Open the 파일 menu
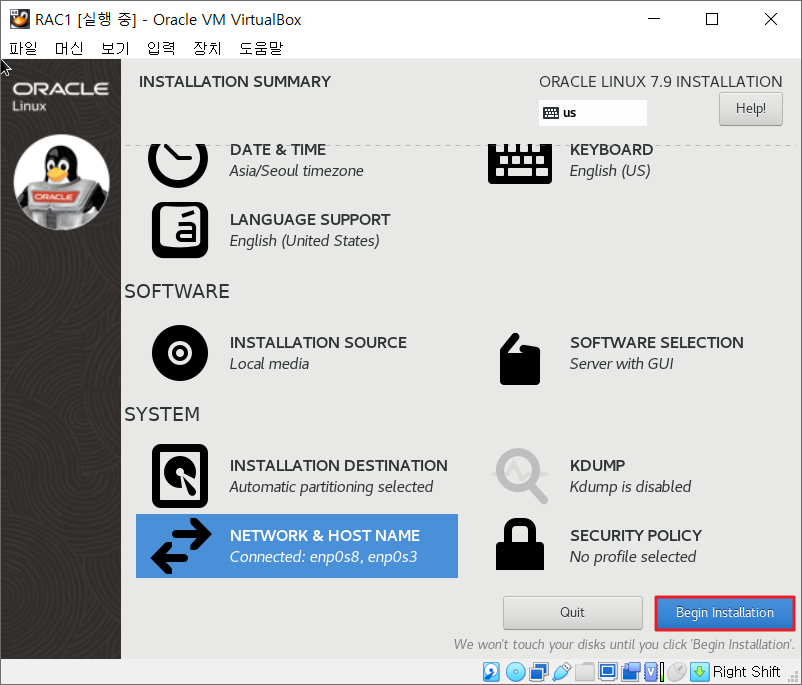This screenshot has width=802, height=685. tap(23, 48)
